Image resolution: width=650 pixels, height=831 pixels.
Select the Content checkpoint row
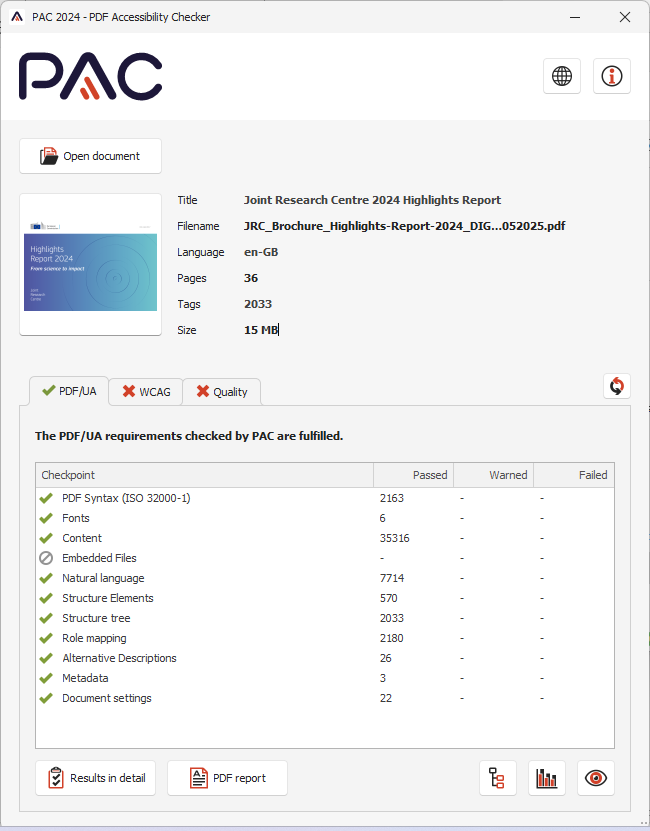pyautogui.click(x=325, y=538)
